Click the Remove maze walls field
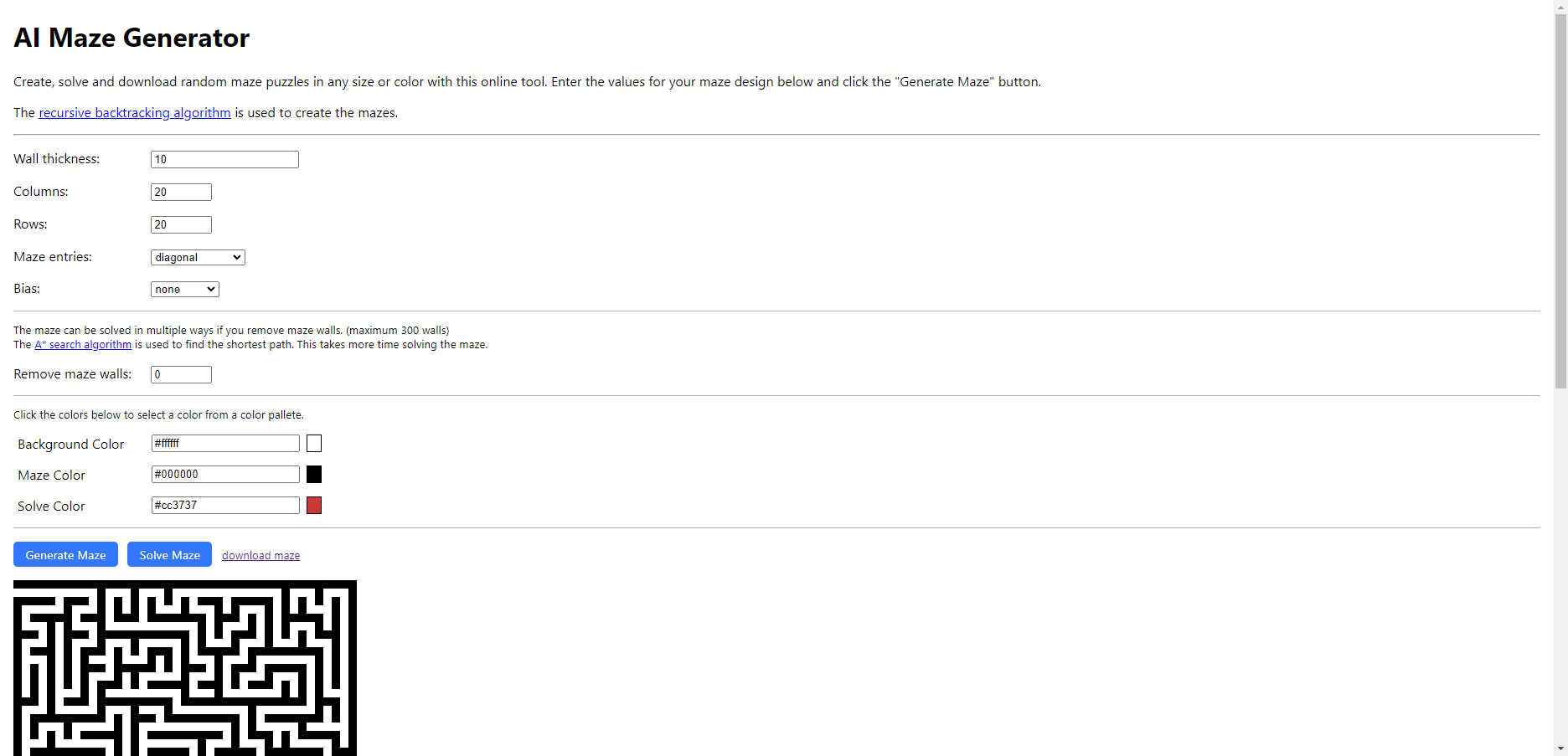This screenshot has height=756, width=1568. coord(181,375)
